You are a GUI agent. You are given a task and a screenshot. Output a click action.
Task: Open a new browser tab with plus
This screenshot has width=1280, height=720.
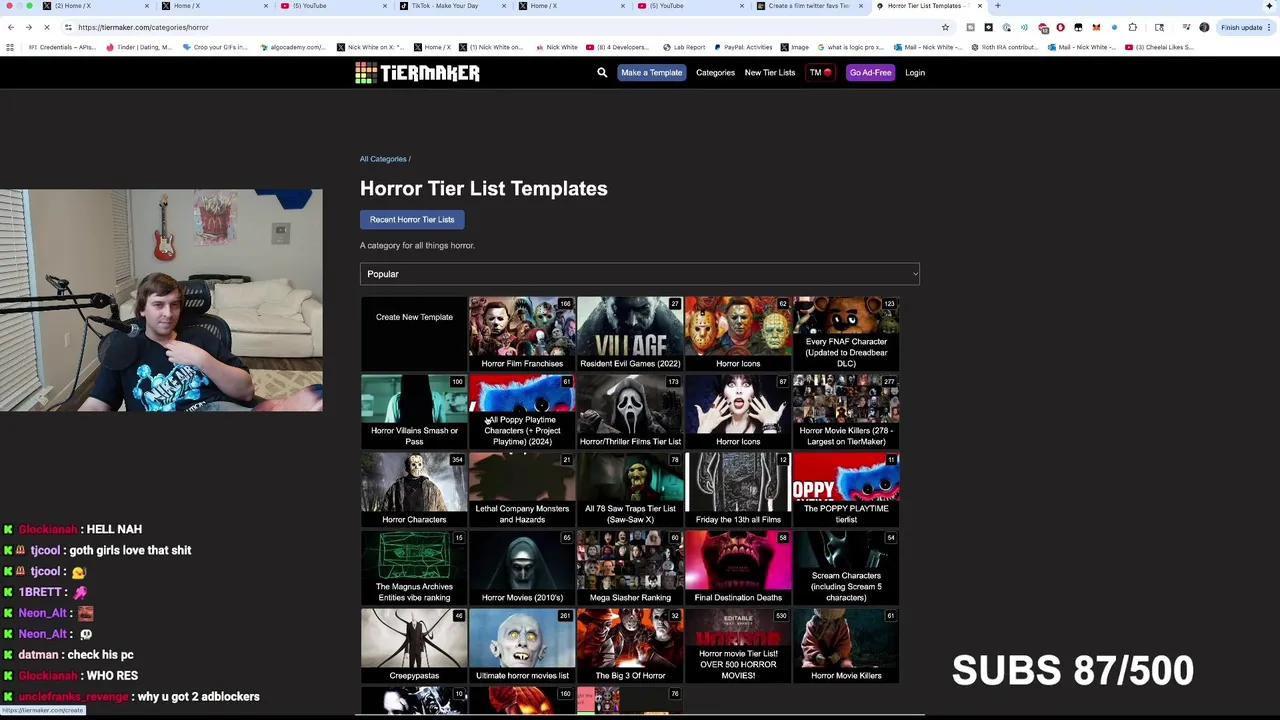click(997, 6)
